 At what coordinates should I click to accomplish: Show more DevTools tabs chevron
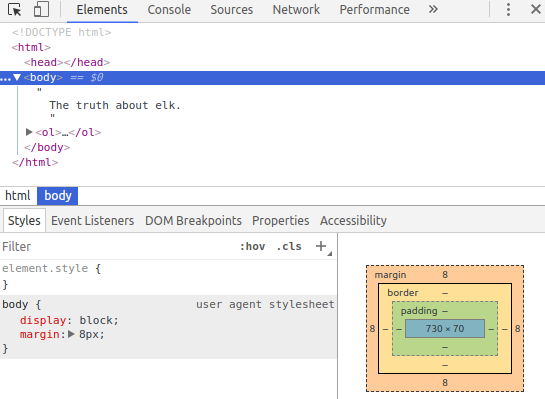click(433, 9)
